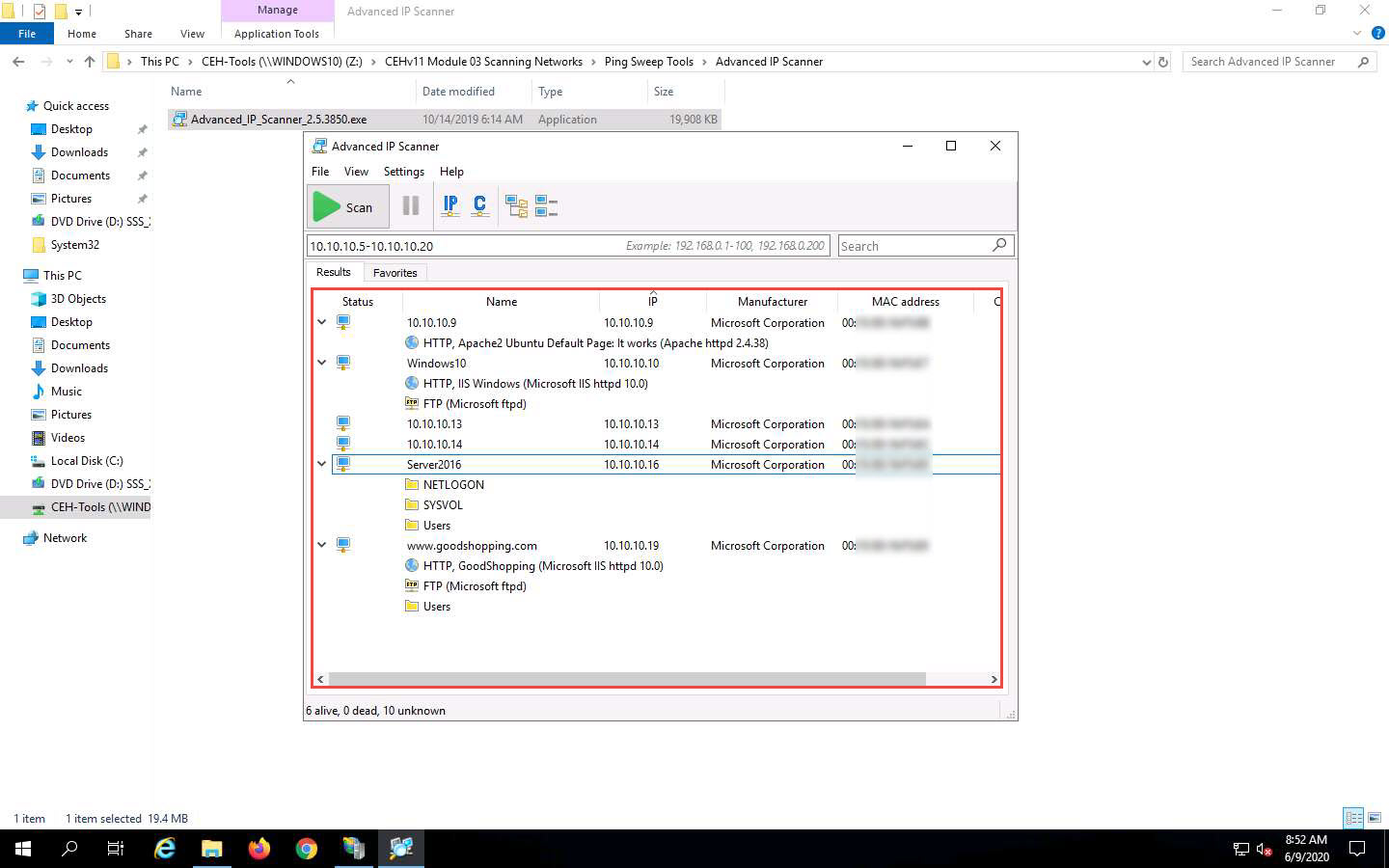Go up one folder level in Explorer
This screenshot has width=1389, height=868.
pos(90,62)
